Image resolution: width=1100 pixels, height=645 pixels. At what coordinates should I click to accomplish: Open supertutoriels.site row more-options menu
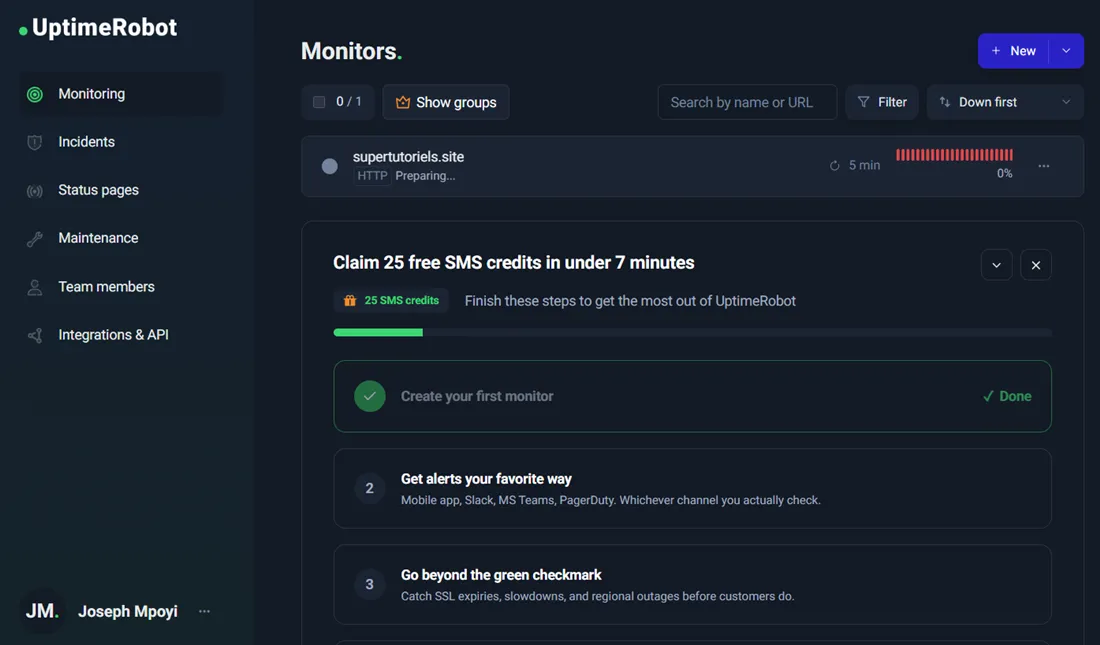[1044, 166]
